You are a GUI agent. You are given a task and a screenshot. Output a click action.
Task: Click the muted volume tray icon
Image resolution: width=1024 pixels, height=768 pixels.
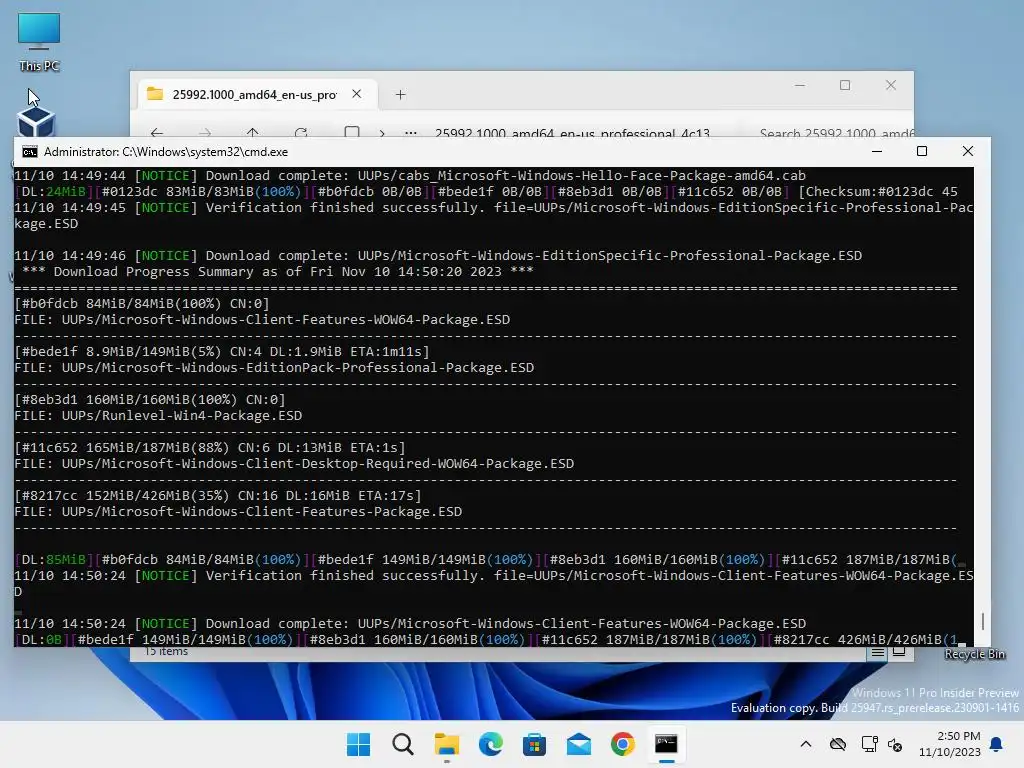[x=895, y=744]
